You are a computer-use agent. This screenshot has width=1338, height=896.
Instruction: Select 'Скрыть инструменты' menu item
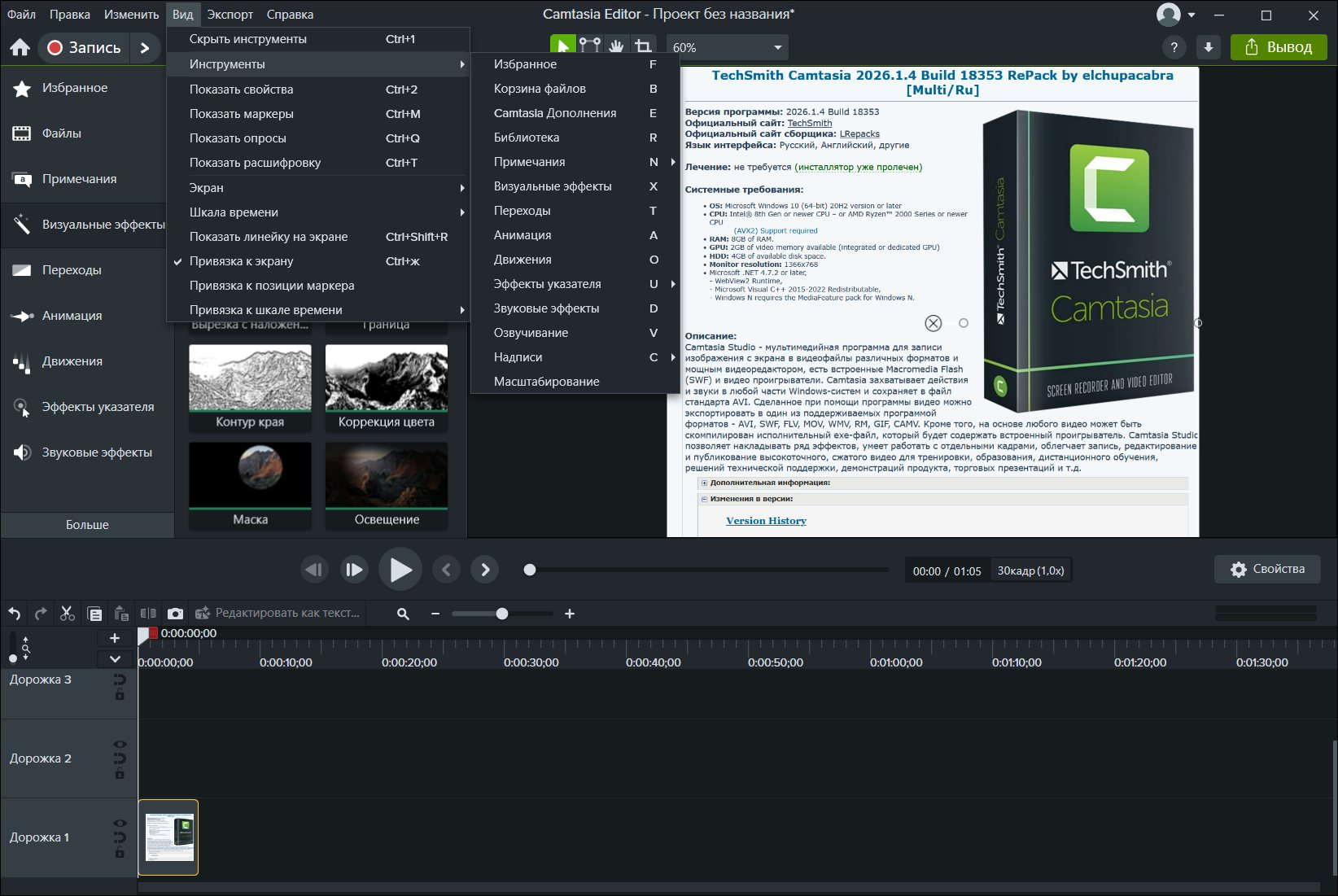click(318, 39)
